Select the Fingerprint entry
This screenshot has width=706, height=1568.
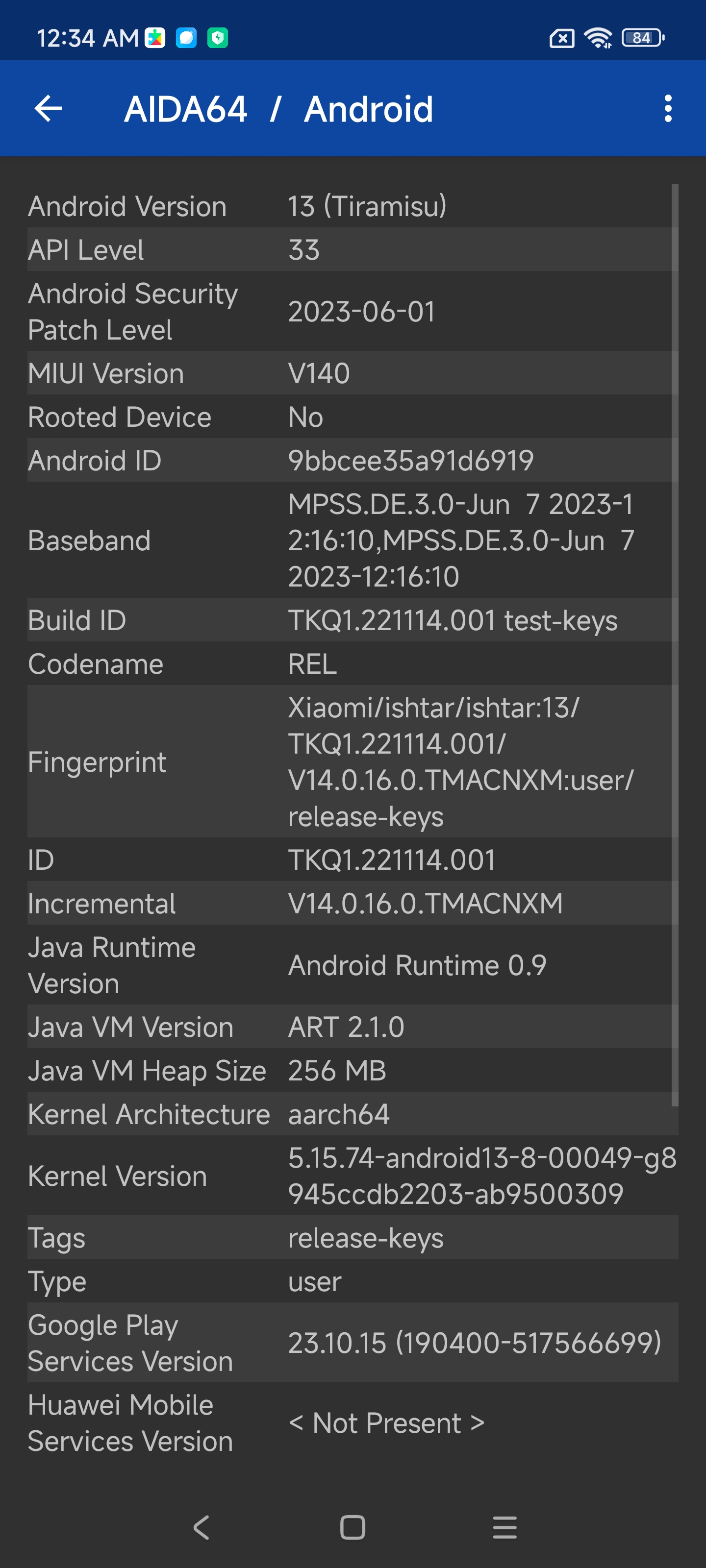352,762
